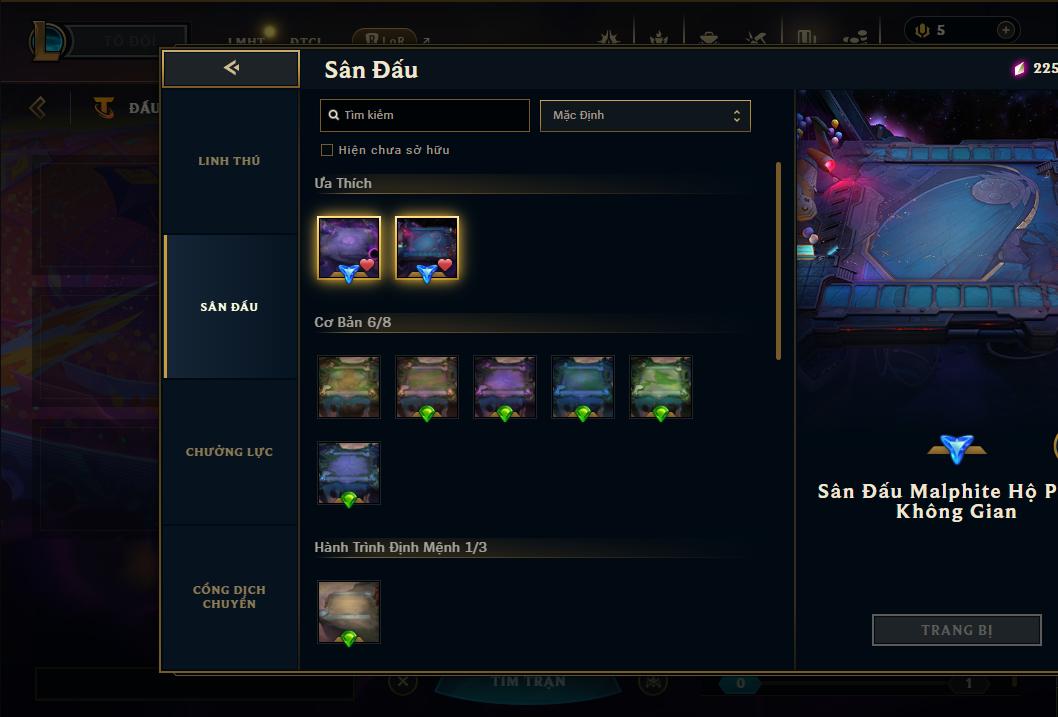The height and width of the screenshot is (717, 1058).
Task: Click inside the Tìm kiếm search field
Action: click(425, 115)
